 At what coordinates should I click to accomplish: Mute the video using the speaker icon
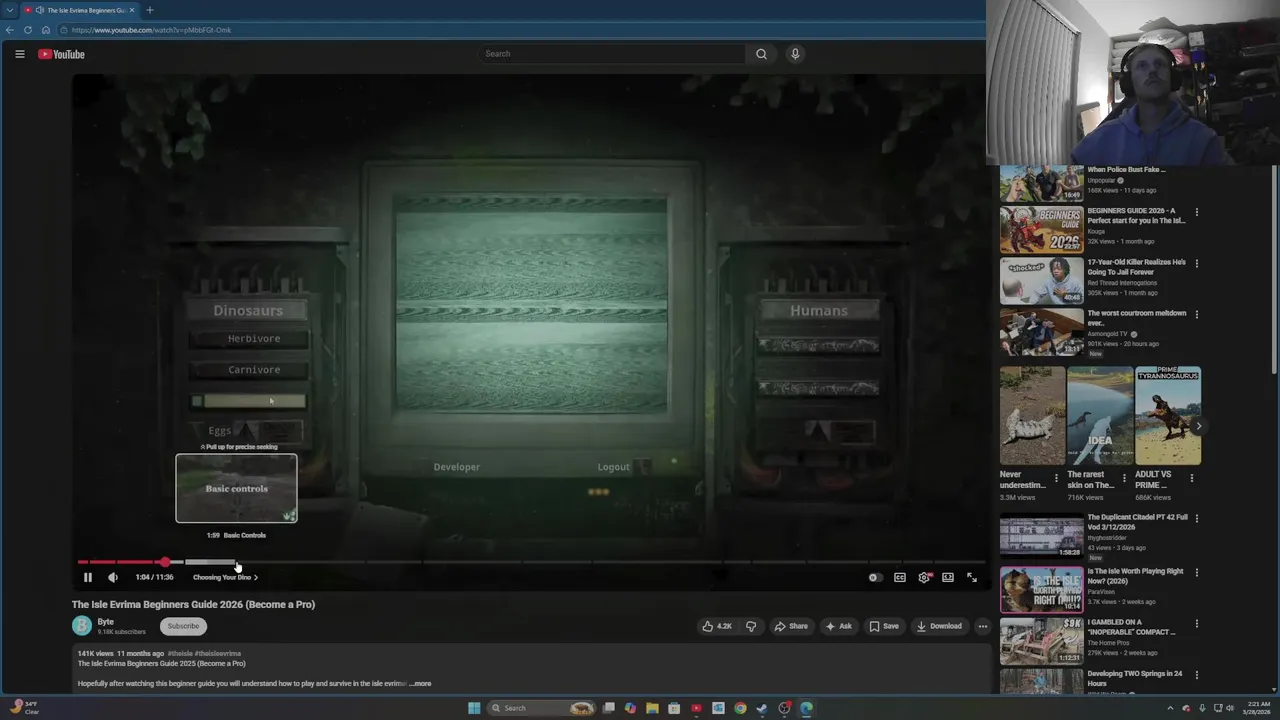(113, 577)
